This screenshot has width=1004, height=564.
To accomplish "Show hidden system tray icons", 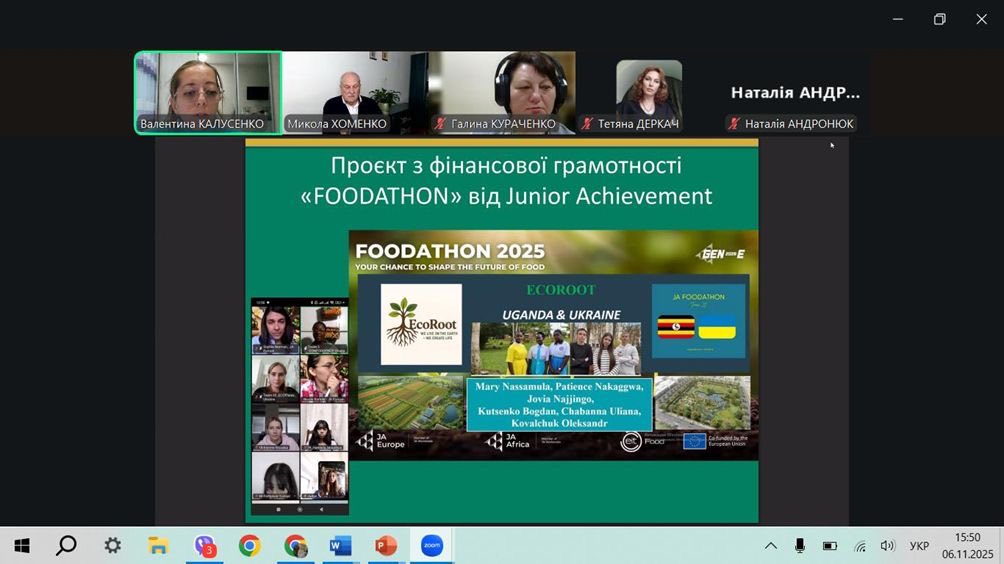I will [x=771, y=546].
